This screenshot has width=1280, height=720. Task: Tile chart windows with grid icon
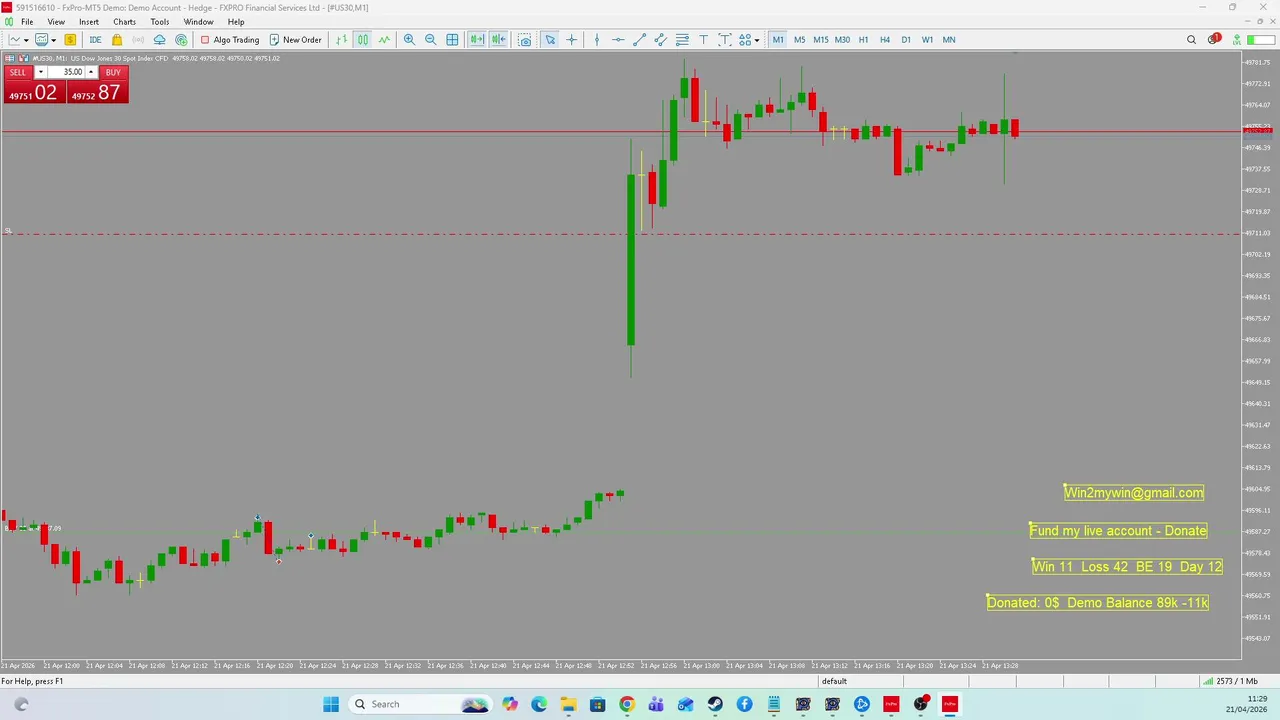(452, 40)
